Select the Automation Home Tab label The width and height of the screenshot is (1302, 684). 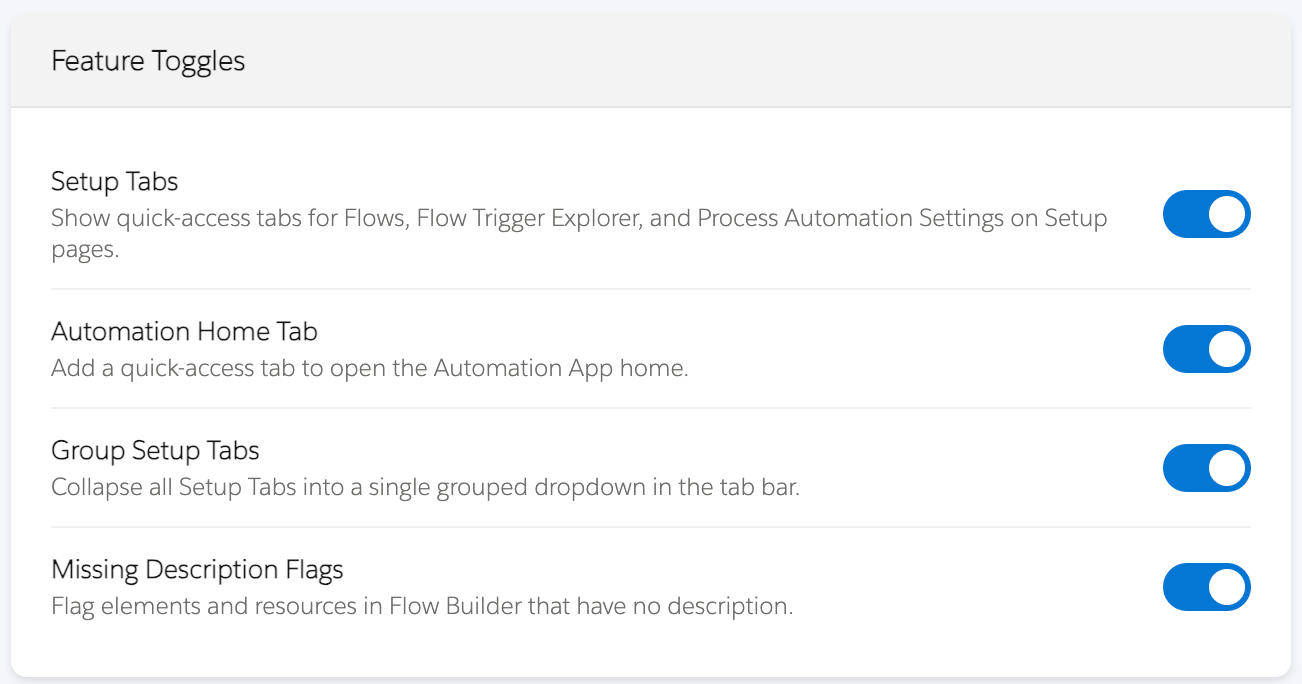(184, 331)
